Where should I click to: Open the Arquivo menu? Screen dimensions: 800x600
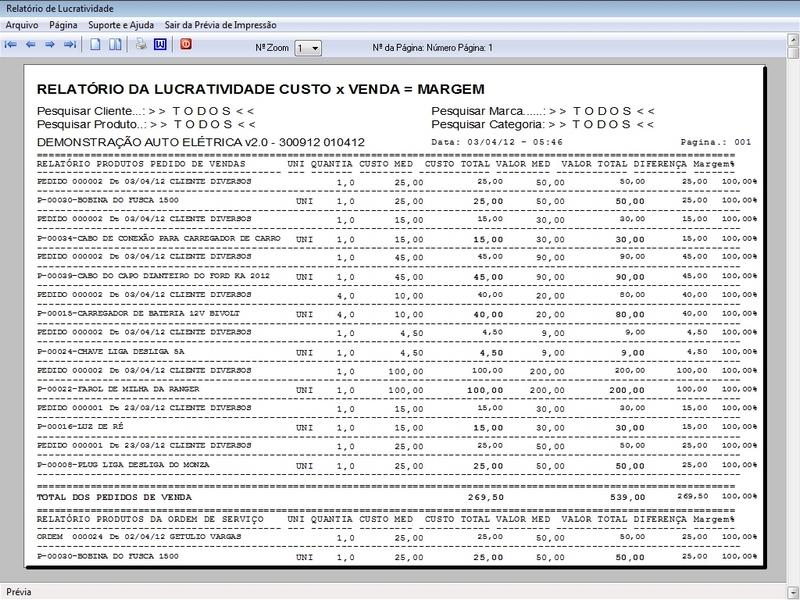click(21, 25)
